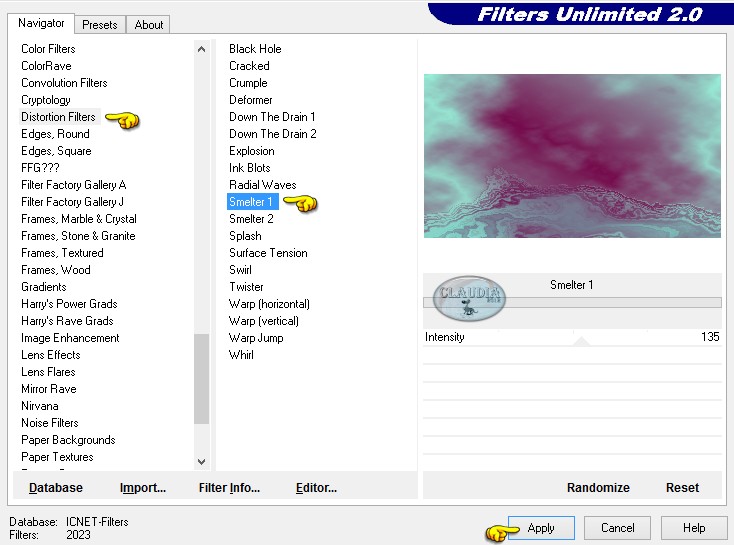This screenshot has height=545, width=734.
Task: Open the About tab
Action: (148, 25)
